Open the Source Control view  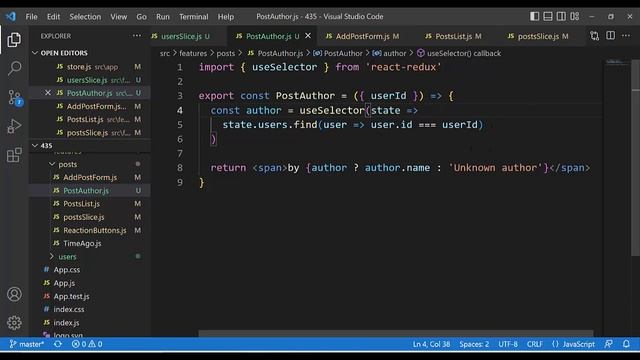coord(14,98)
